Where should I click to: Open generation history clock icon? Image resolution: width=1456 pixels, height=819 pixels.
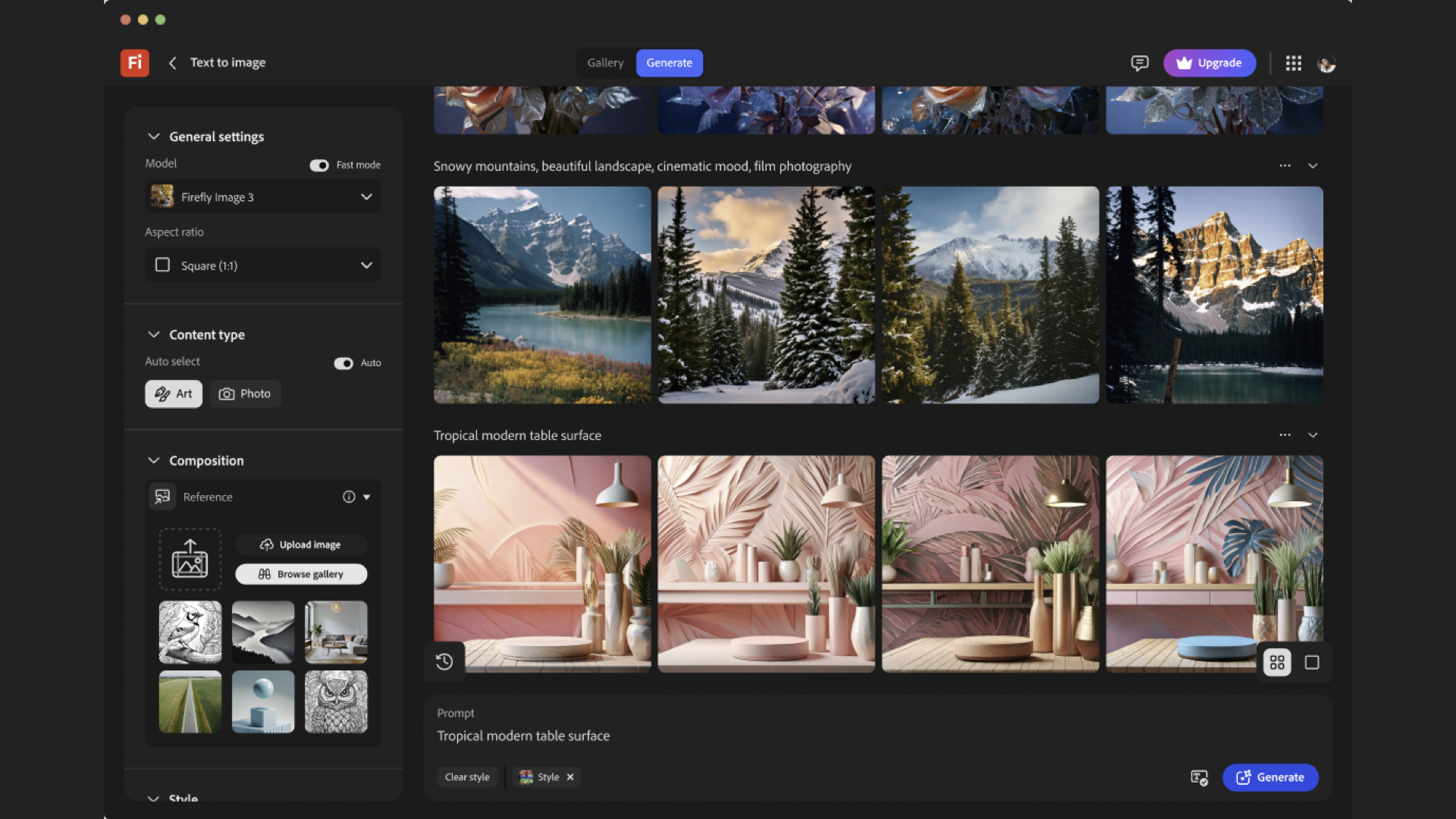tap(444, 662)
